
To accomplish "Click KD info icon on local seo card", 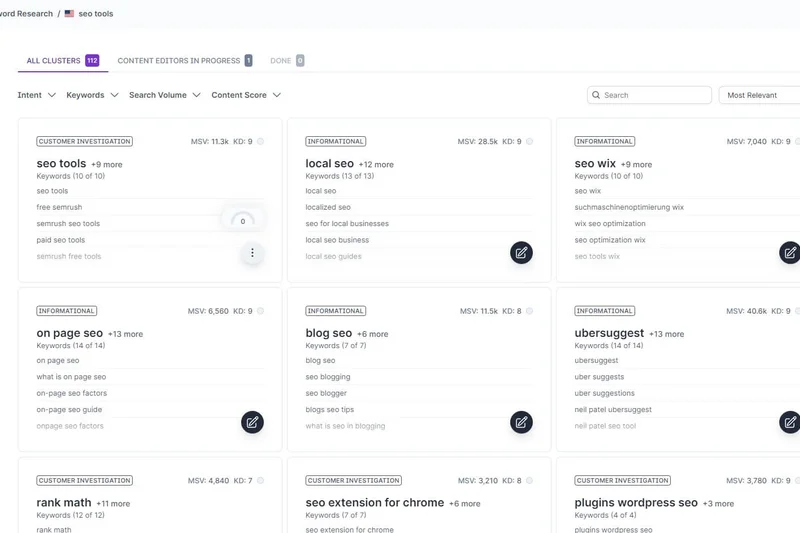I will (x=530, y=142).
